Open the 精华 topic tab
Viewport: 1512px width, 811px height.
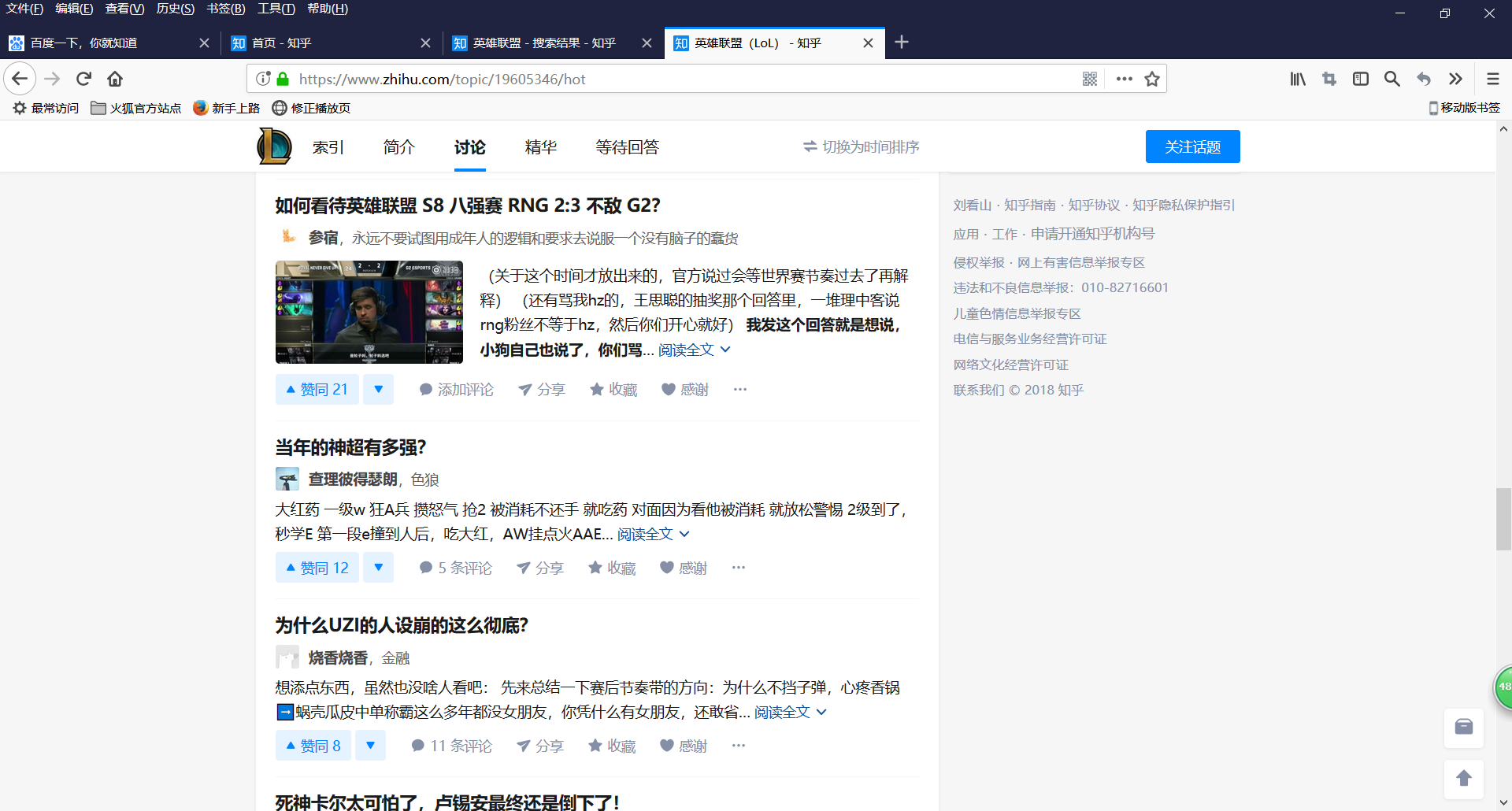click(x=540, y=147)
